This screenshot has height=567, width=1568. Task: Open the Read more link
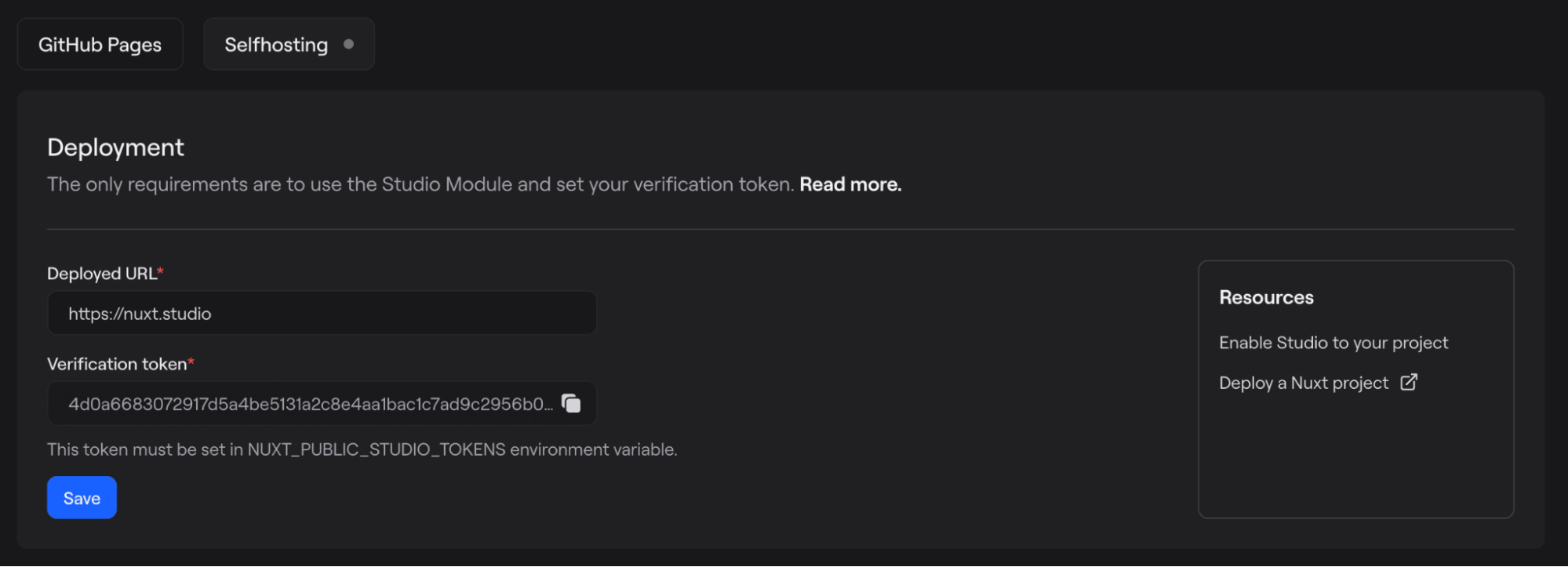coord(850,184)
